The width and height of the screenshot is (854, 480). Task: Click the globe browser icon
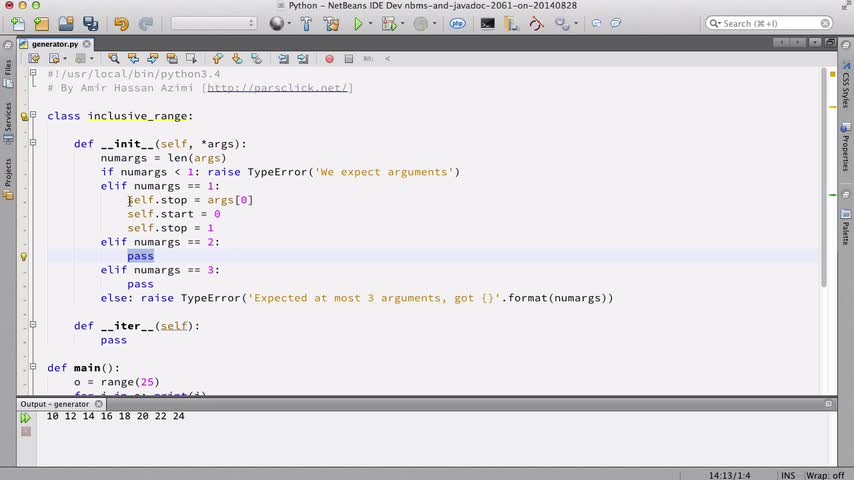pos(277,23)
